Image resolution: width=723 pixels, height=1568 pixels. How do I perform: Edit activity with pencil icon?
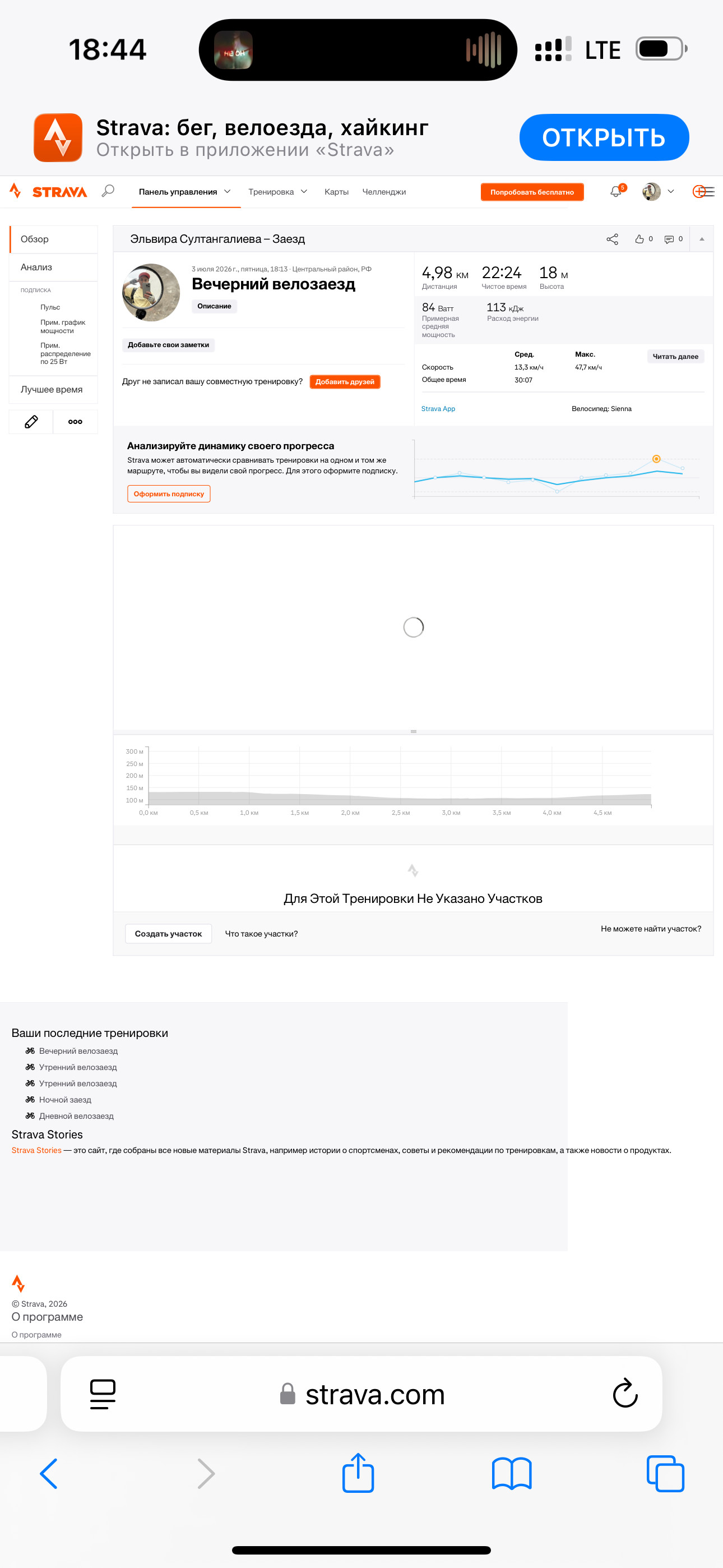pos(31,421)
